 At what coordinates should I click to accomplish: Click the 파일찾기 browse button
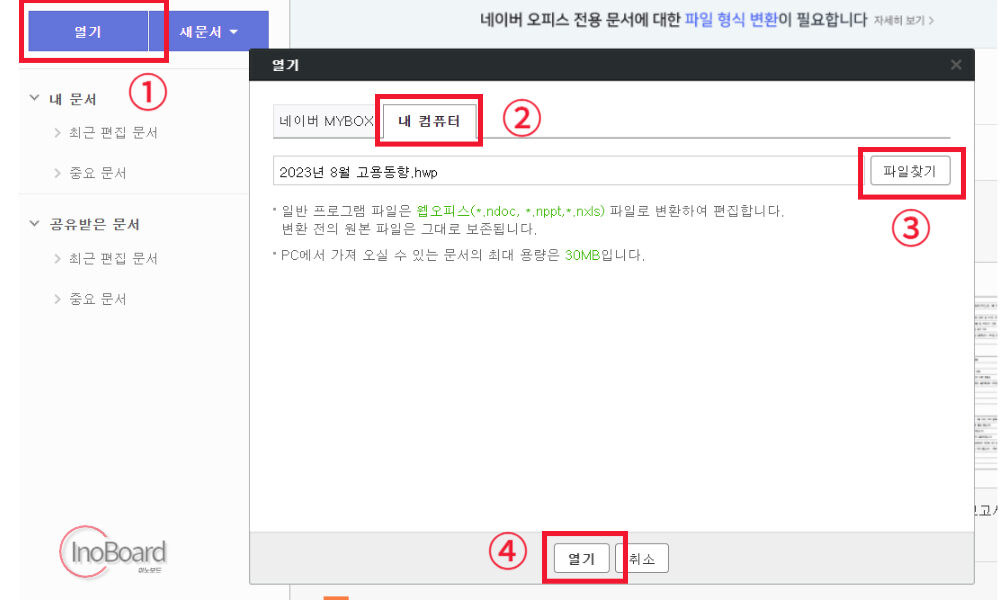click(910, 171)
